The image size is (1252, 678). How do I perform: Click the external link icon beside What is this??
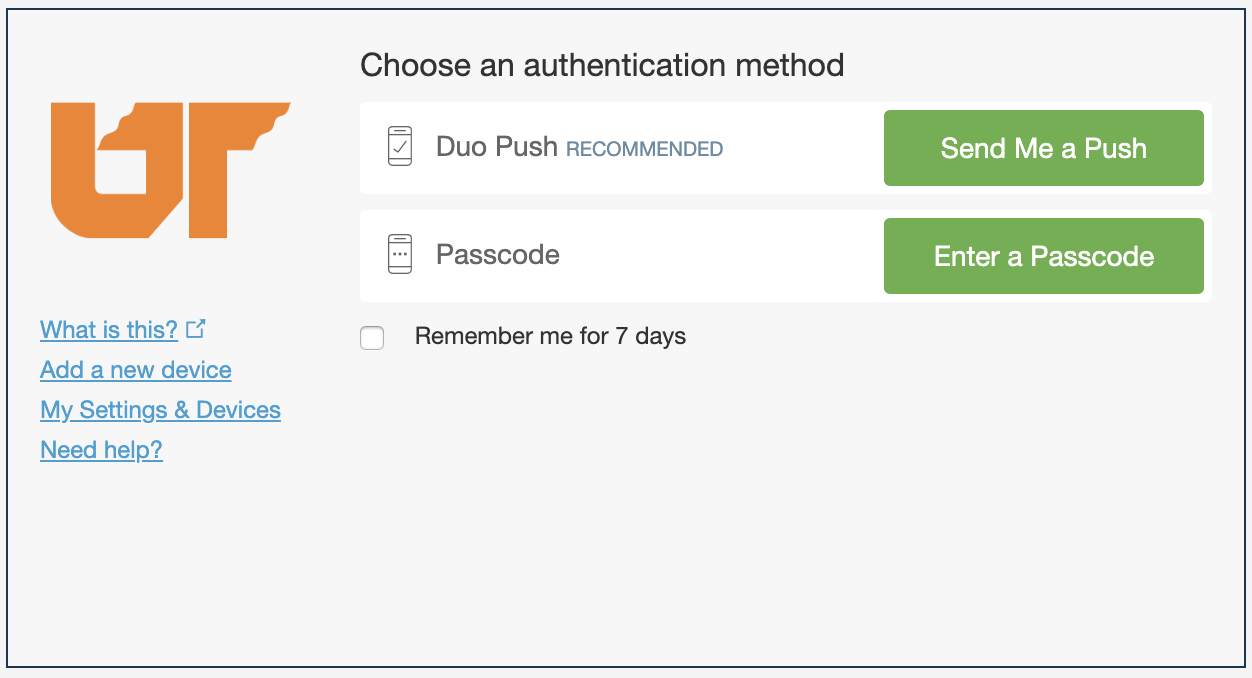(x=196, y=327)
